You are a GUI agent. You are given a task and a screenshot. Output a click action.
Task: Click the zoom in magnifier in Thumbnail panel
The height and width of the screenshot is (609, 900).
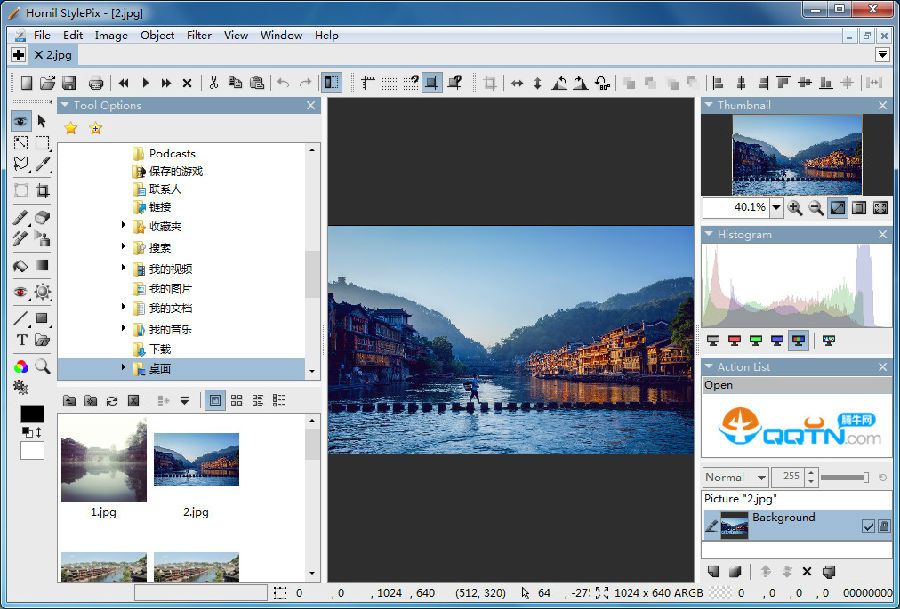795,208
